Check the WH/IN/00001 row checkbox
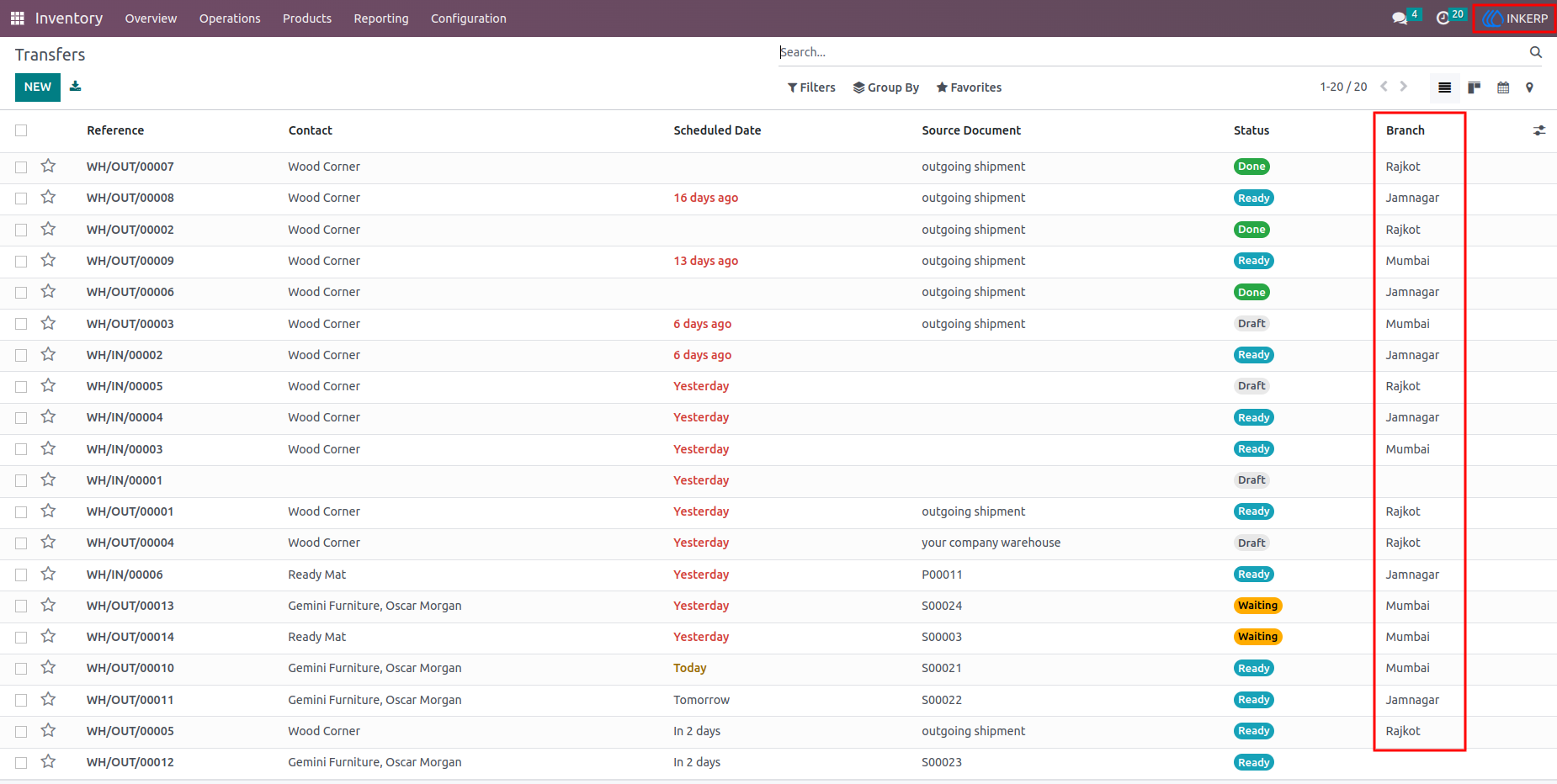 [x=21, y=480]
